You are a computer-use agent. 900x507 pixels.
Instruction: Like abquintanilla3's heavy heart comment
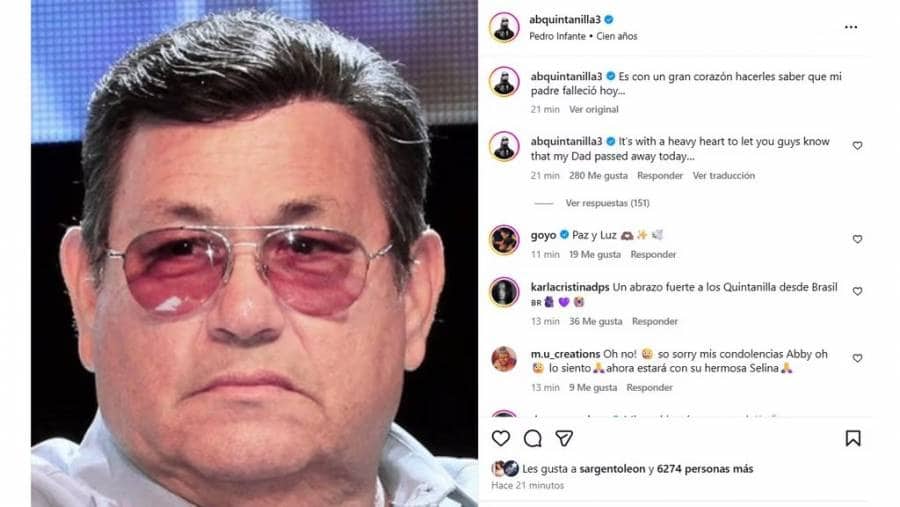point(857,145)
